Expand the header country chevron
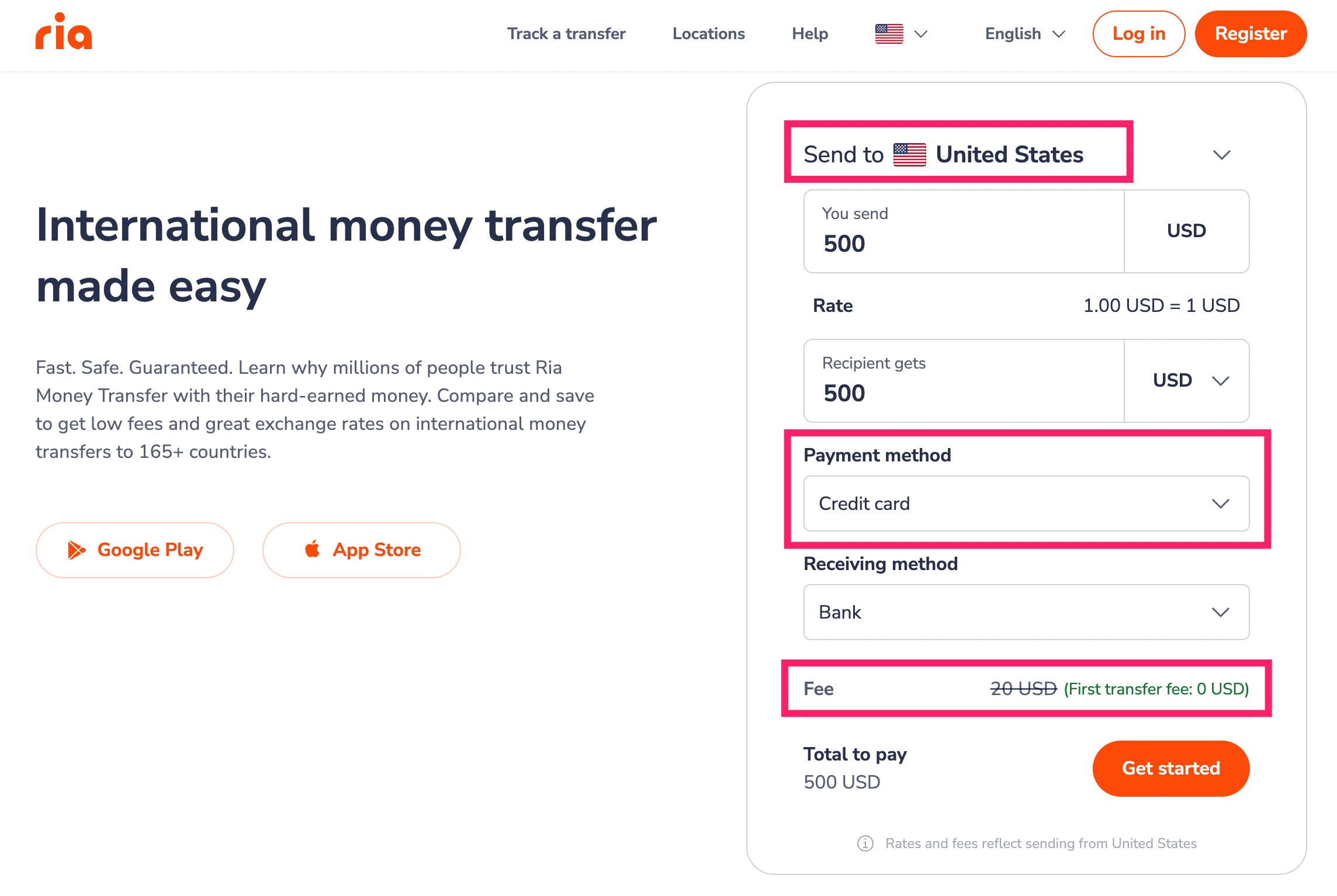The height and width of the screenshot is (896, 1337). (921, 34)
